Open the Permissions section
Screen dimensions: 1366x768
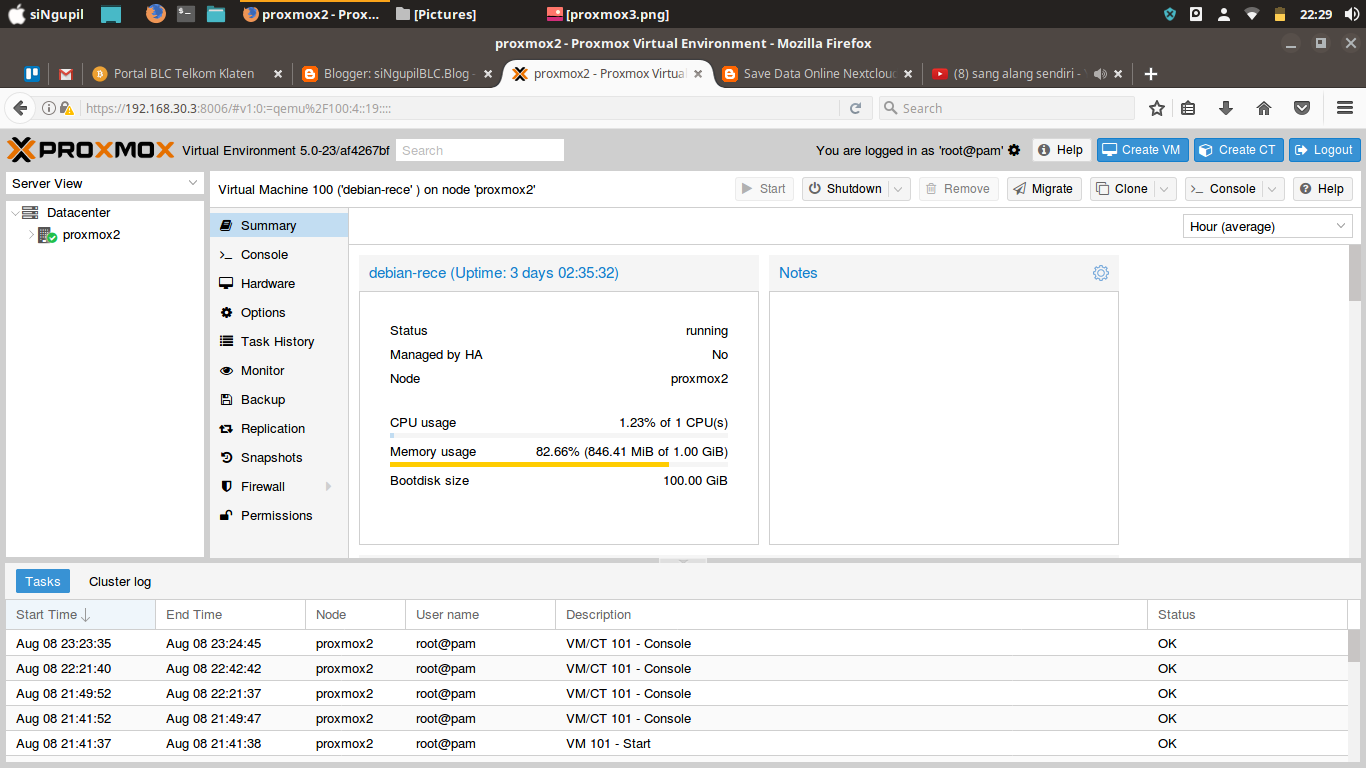click(x=279, y=516)
